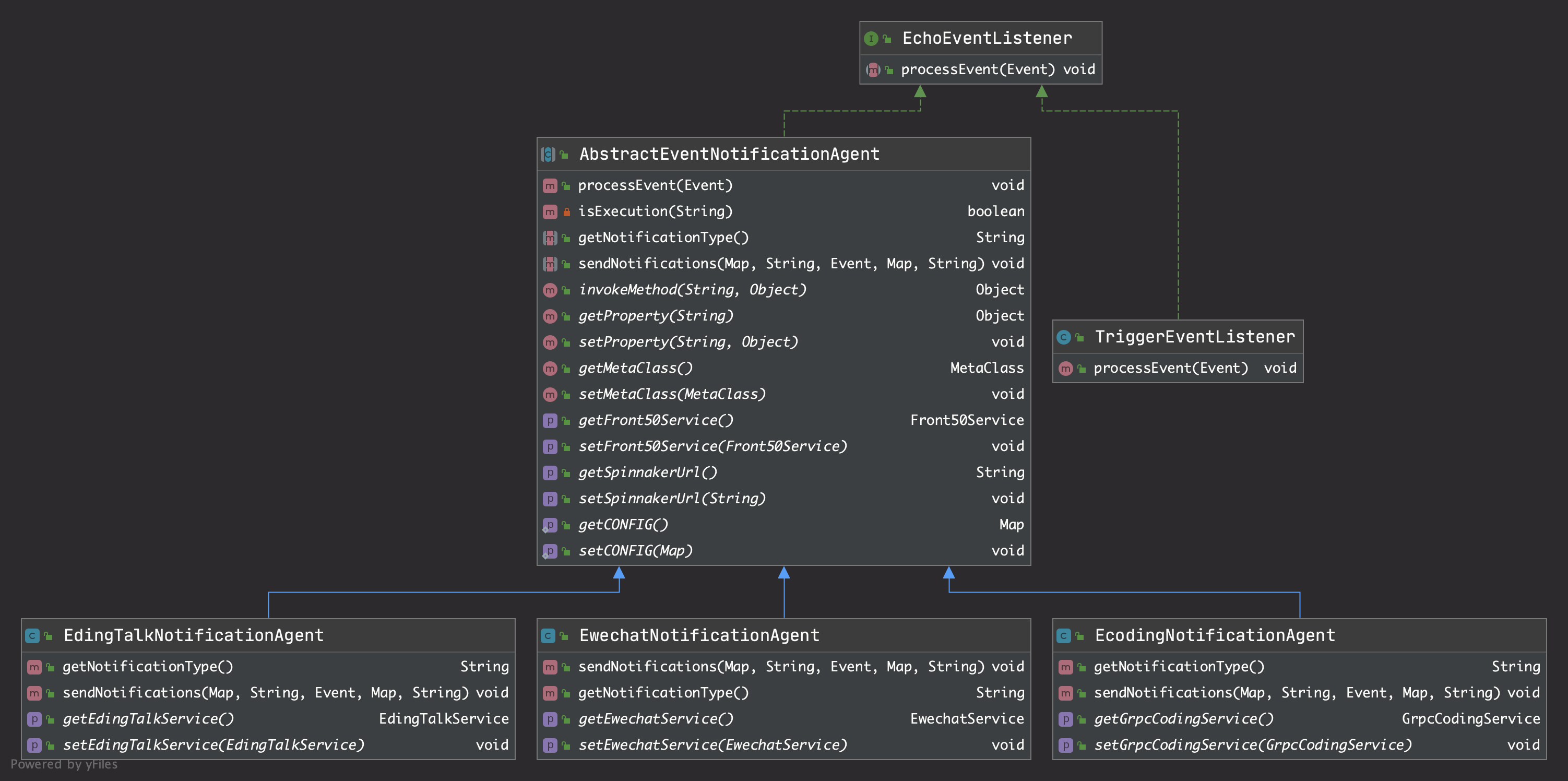
Task: Click the class icon of EdingTalkNotificationAgent
Action: 32,636
